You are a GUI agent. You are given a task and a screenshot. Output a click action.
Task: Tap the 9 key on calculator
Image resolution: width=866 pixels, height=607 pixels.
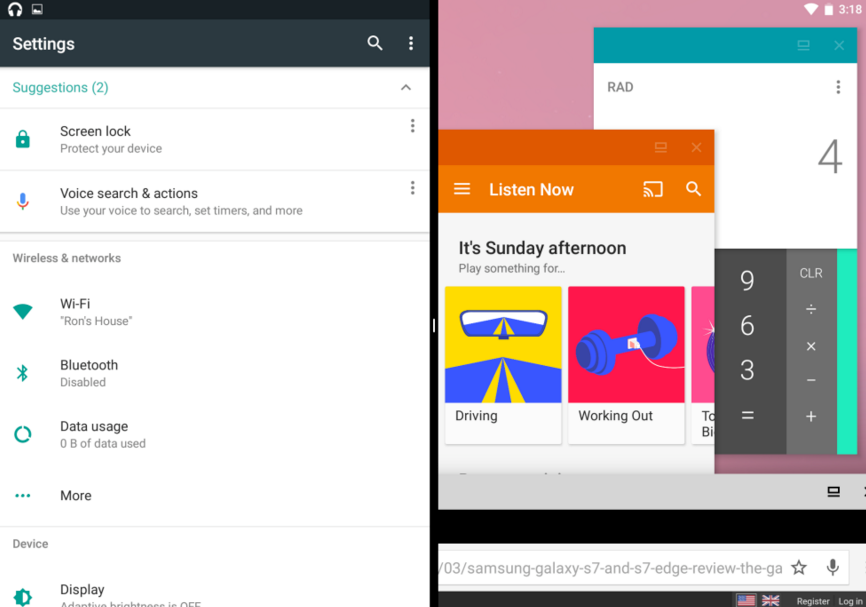pyautogui.click(x=747, y=281)
